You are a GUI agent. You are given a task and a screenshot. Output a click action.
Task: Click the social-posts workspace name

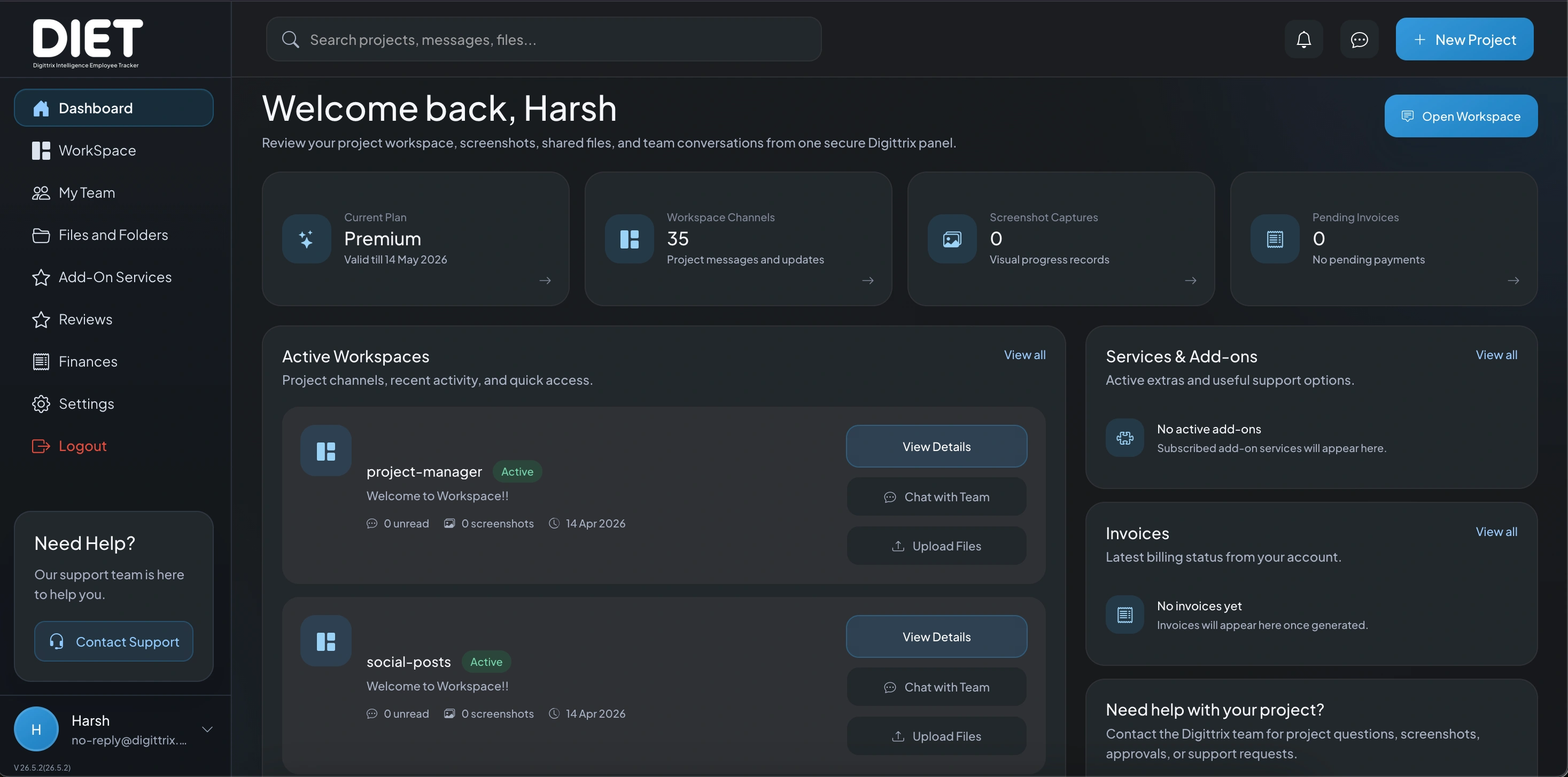point(408,662)
